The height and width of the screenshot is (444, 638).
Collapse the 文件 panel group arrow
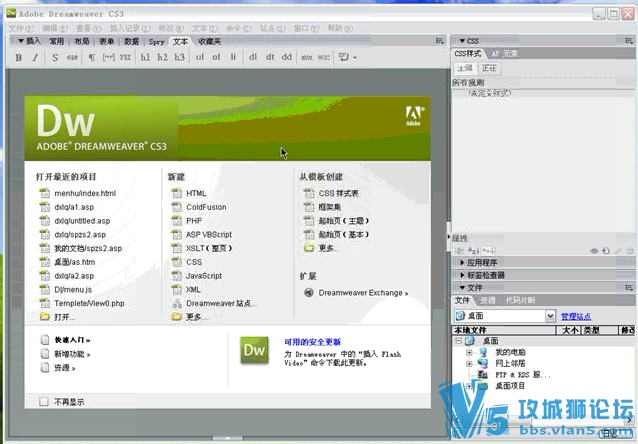(x=462, y=288)
